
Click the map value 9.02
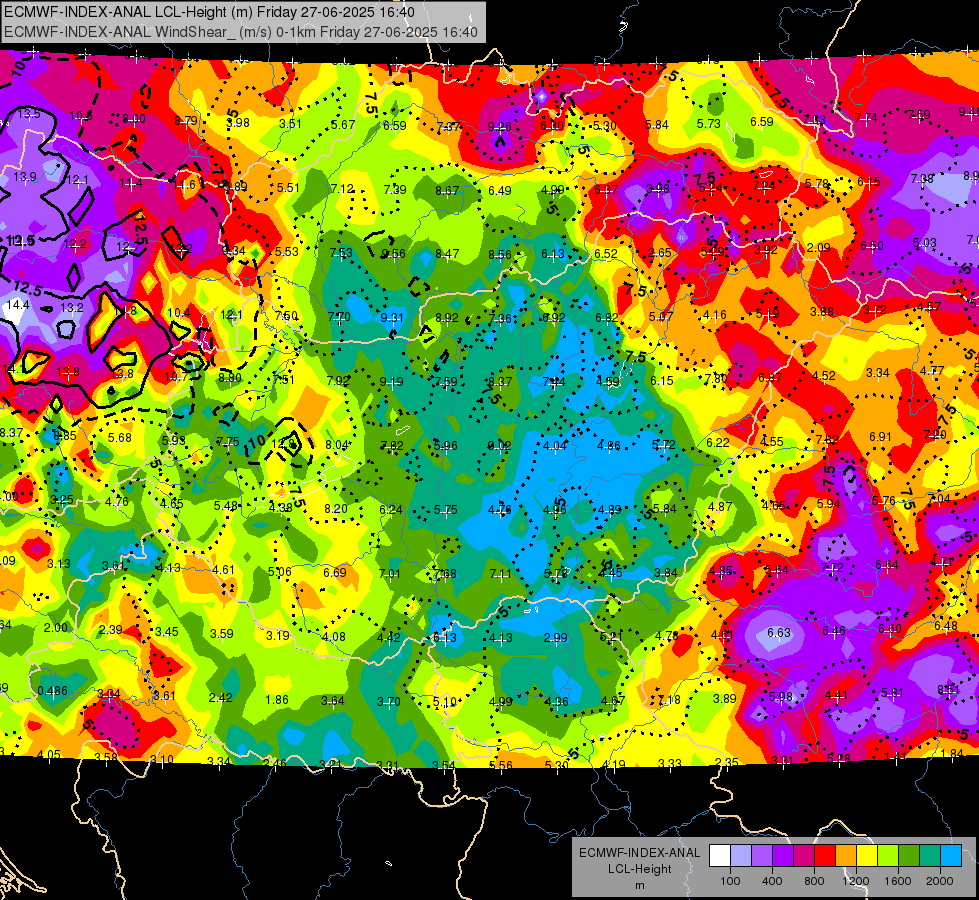click(499, 445)
